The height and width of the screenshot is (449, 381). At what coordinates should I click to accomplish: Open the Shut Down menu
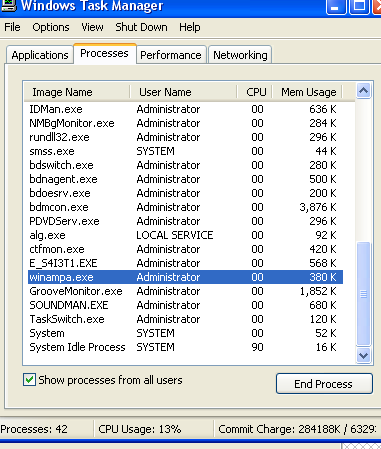click(141, 27)
